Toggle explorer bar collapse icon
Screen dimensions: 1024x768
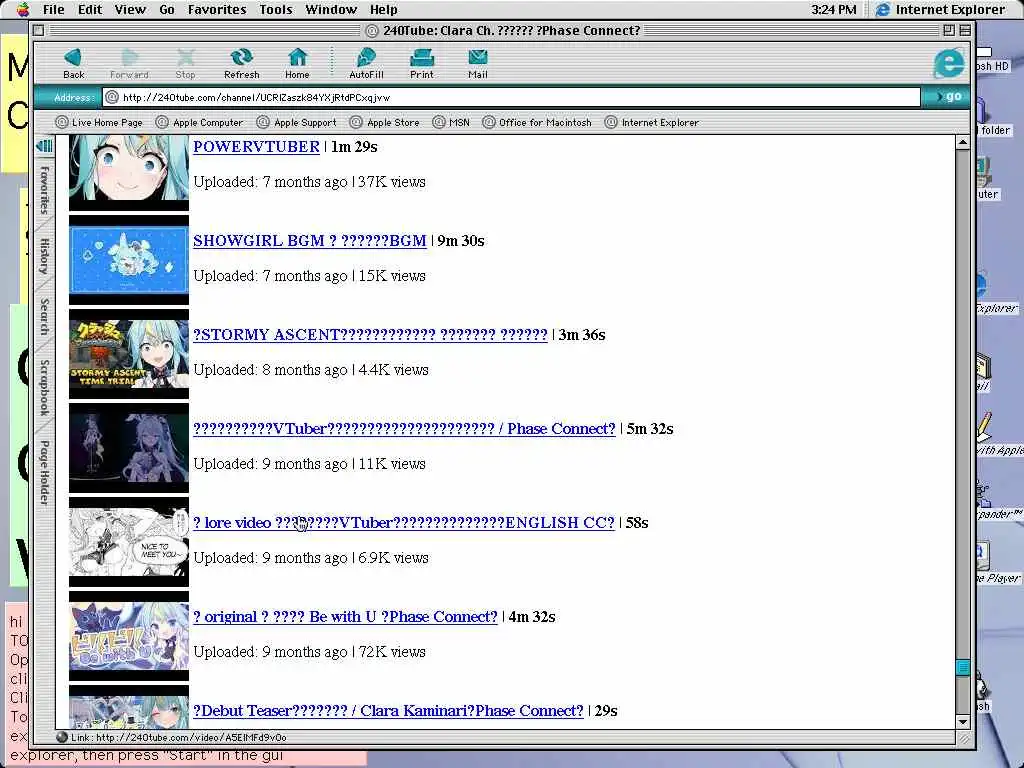[44, 146]
